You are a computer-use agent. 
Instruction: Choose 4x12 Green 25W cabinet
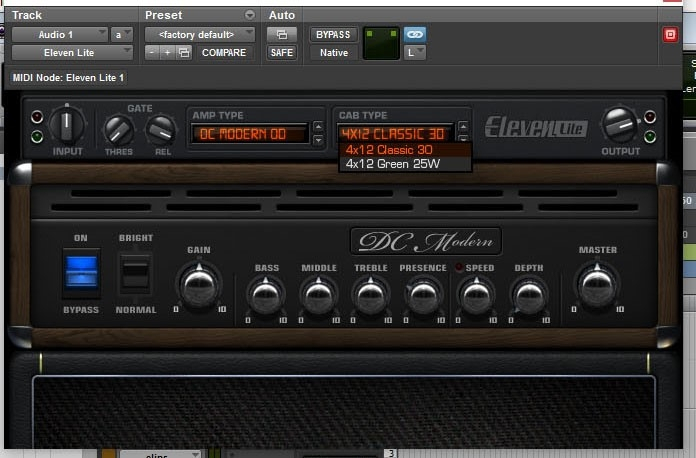point(393,164)
